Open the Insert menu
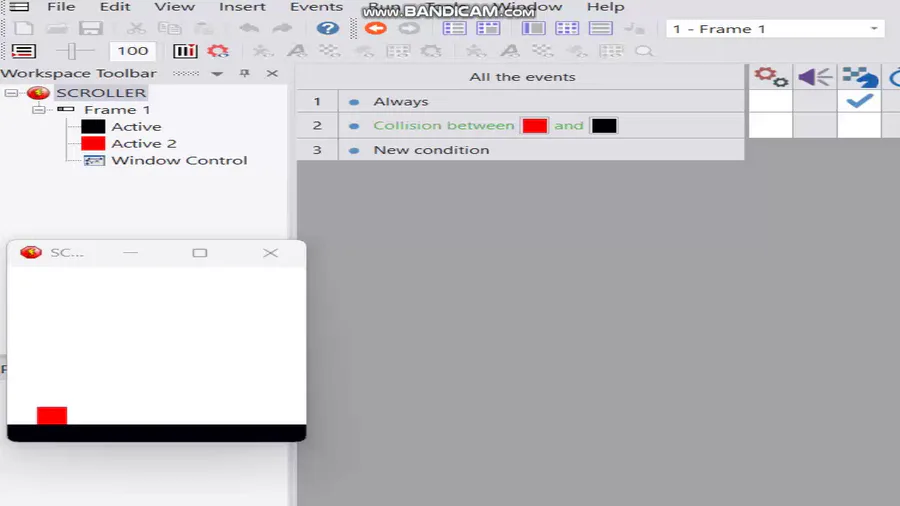 pos(242,7)
